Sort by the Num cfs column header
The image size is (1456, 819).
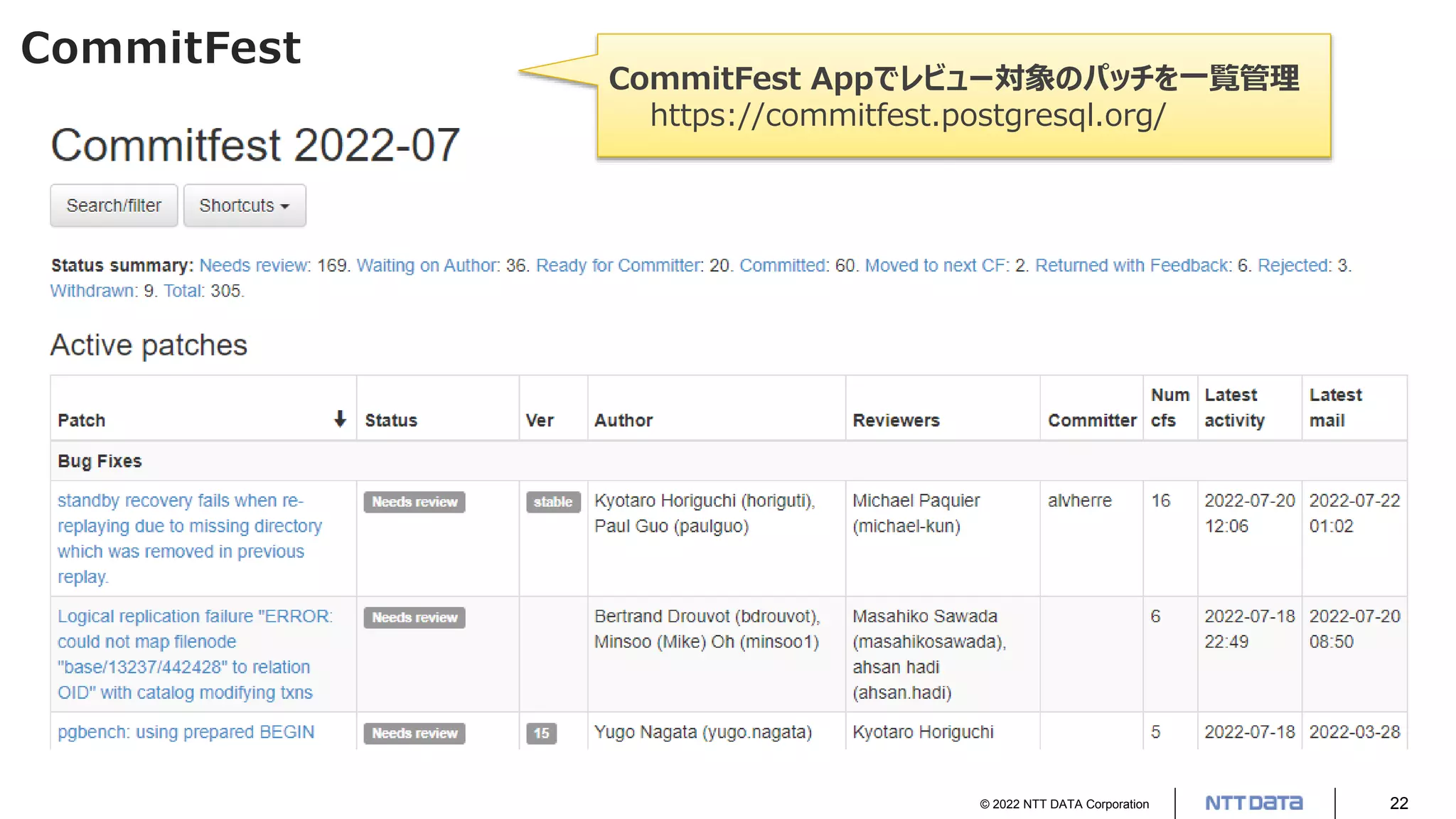1169,407
